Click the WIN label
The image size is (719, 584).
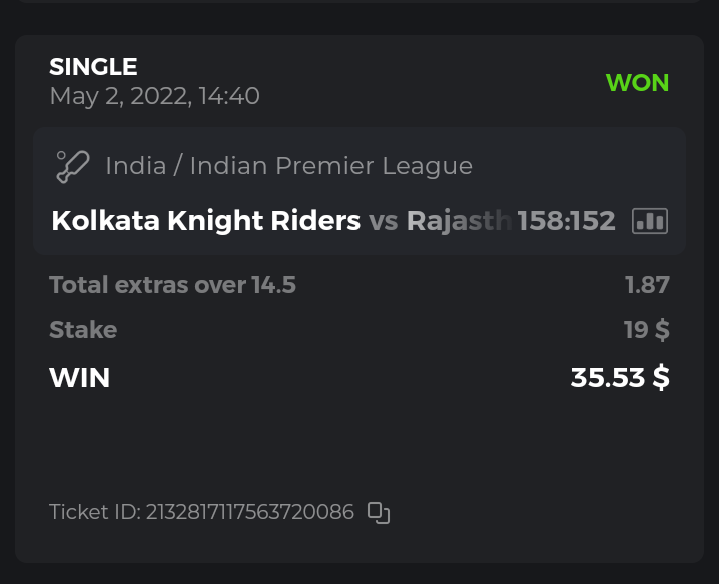[79, 377]
